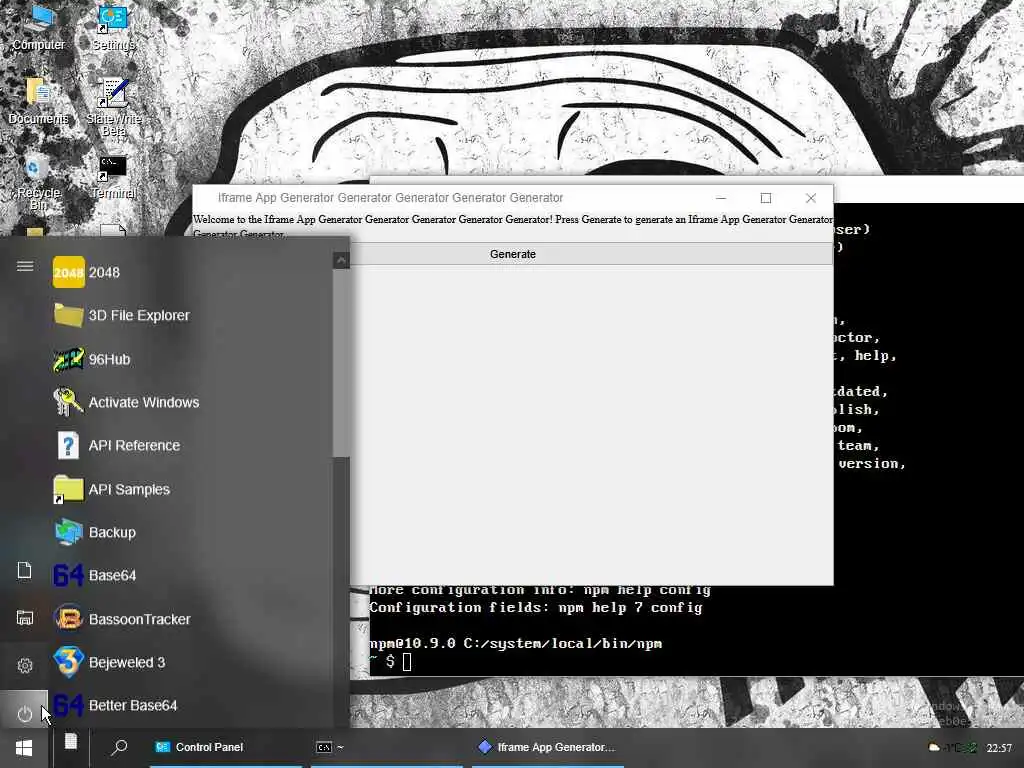Close the Iframe App Generator window

click(810, 198)
